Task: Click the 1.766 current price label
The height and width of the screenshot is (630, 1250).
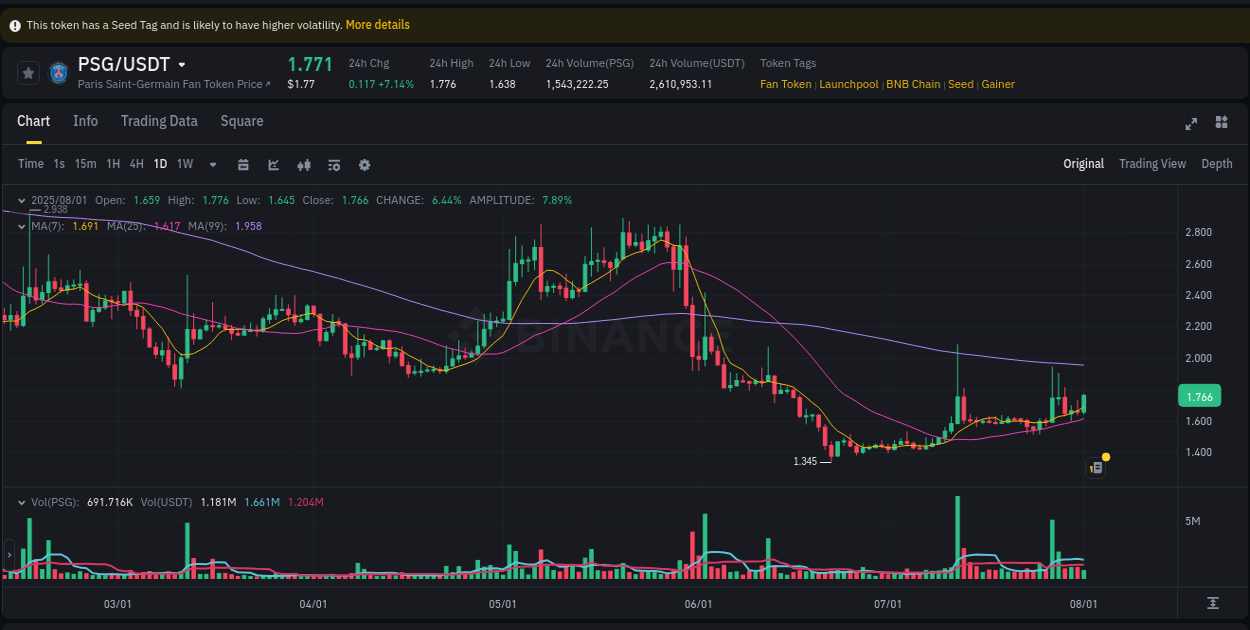Action: (1199, 396)
